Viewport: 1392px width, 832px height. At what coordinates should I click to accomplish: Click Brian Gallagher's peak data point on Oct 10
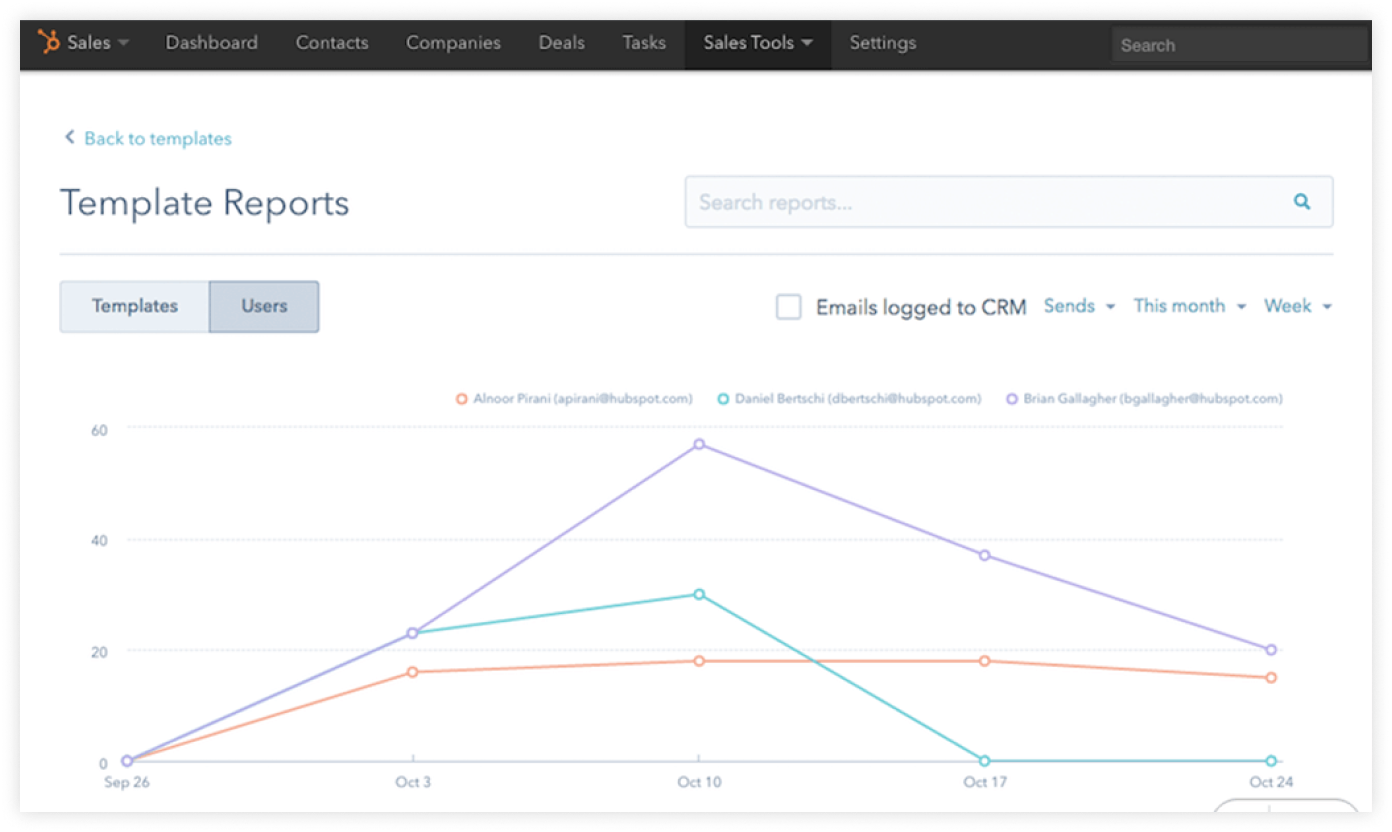click(699, 444)
